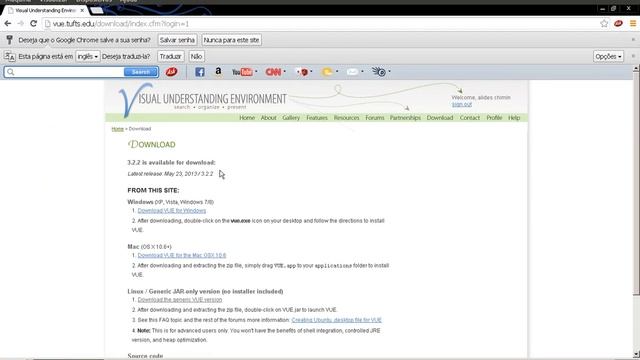Screen dimensions: 640x360
Task: Open the Forums navigation item
Action: [x=375, y=118]
